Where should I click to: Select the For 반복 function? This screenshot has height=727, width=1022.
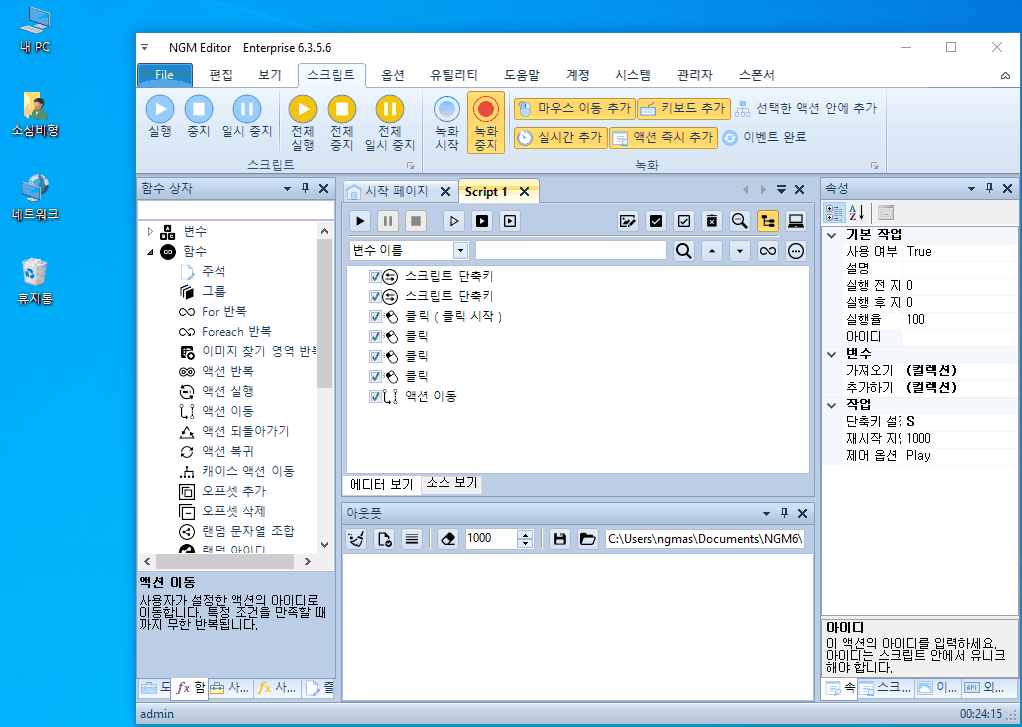tap(224, 312)
